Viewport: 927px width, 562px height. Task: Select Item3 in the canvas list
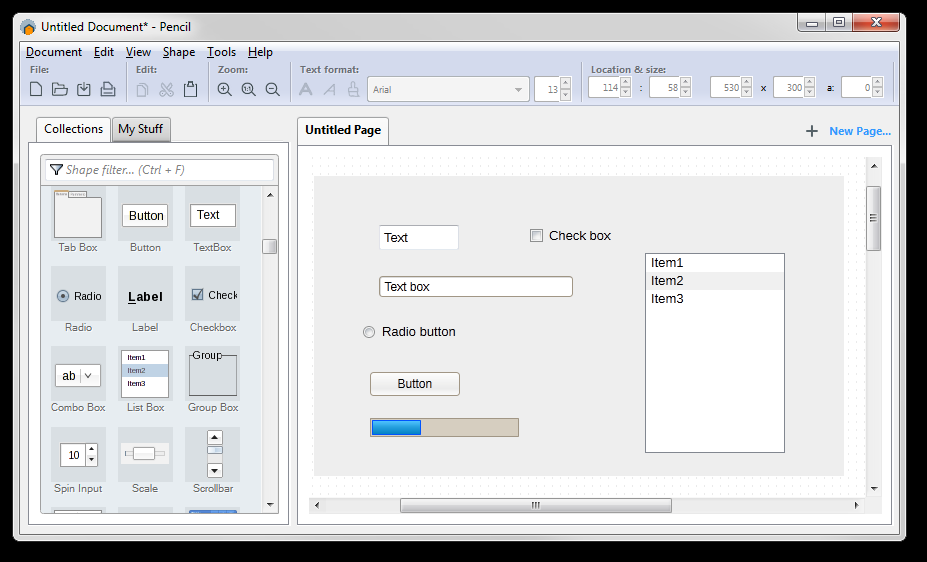pos(715,299)
